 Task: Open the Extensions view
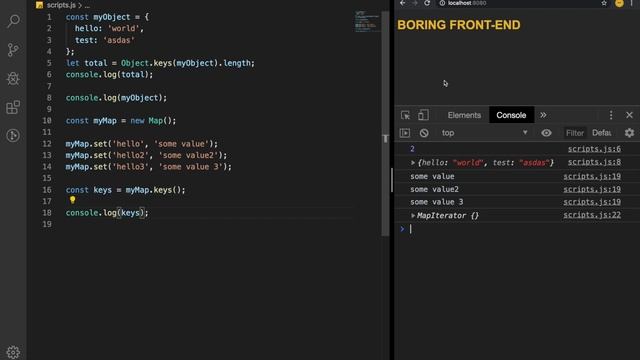pyautogui.click(x=13, y=107)
